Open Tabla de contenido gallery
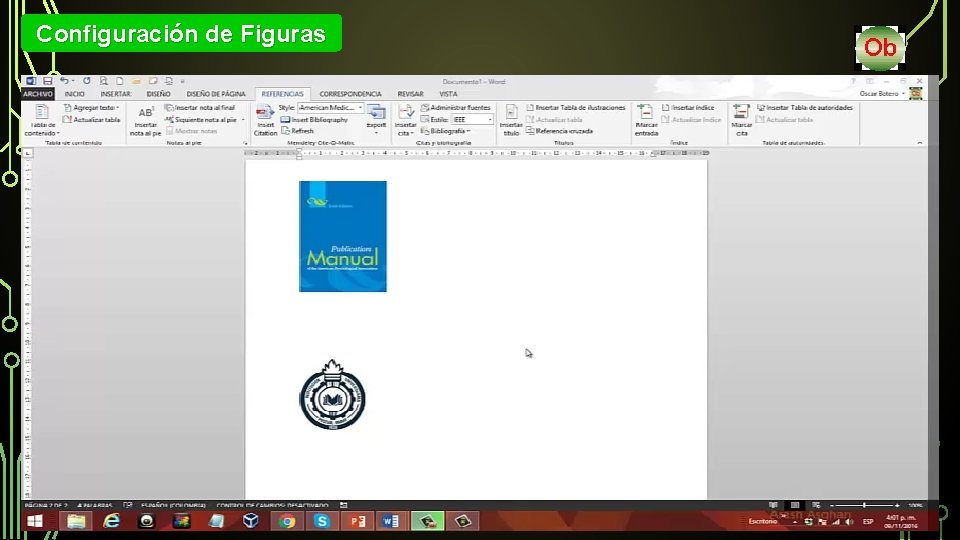The height and width of the screenshot is (540, 960). click(x=41, y=120)
